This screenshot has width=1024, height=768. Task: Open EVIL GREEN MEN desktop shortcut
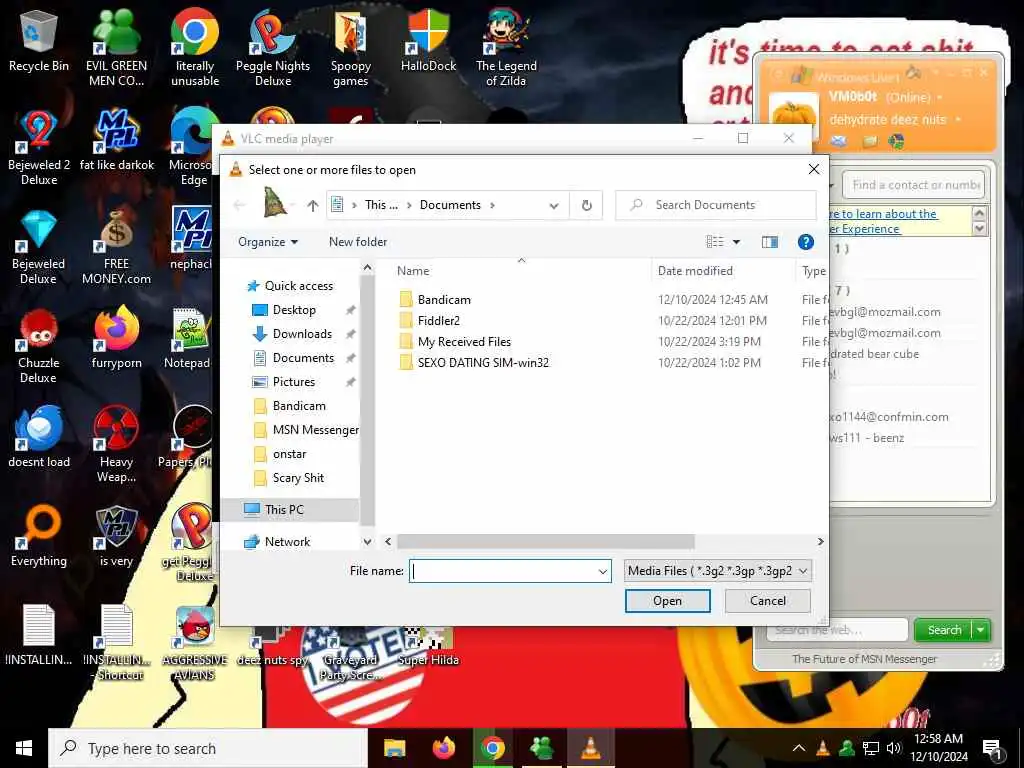coord(116,48)
